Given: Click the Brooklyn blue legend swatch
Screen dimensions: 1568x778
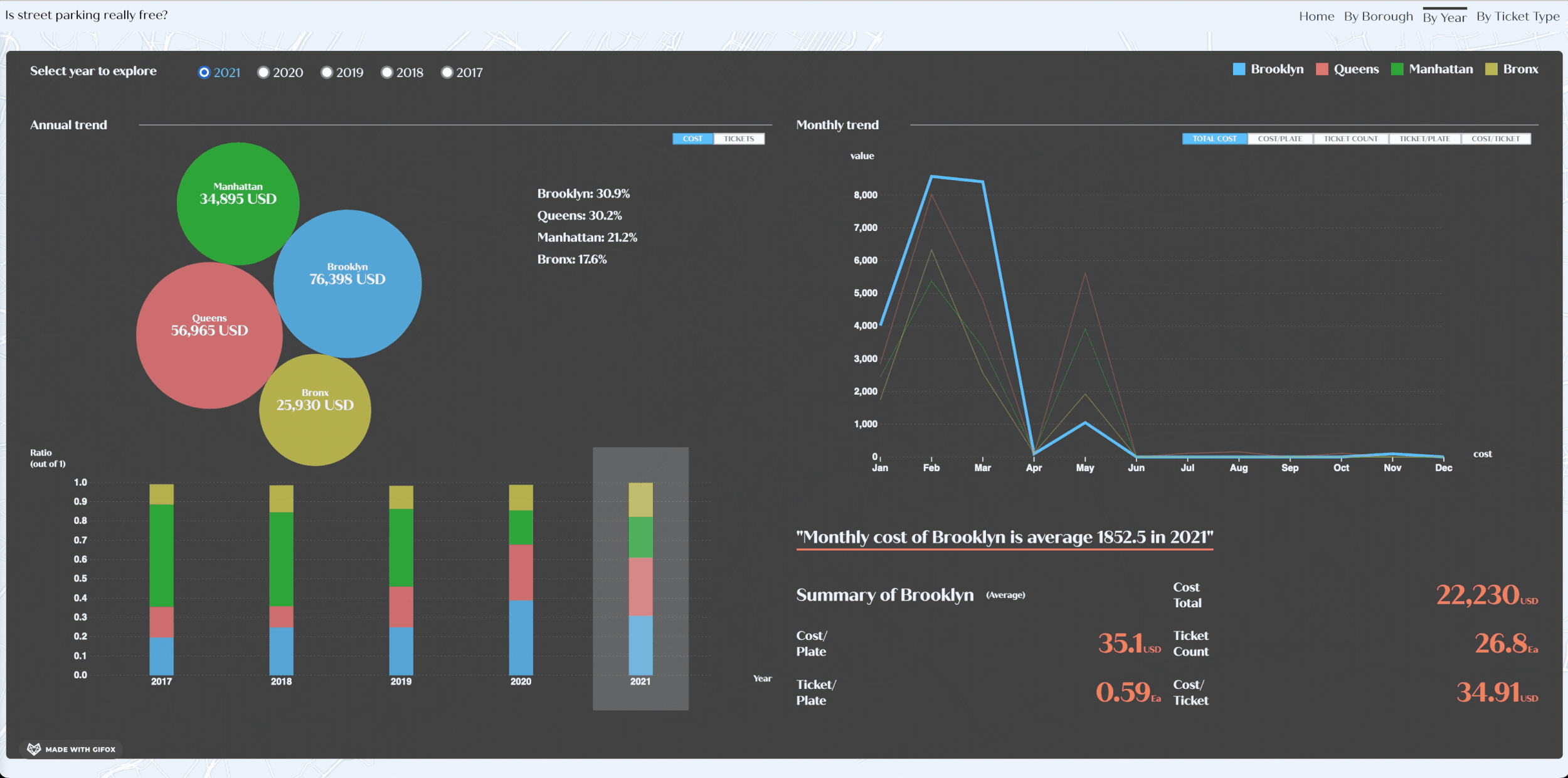Looking at the screenshot, I should pos(1239,69).
